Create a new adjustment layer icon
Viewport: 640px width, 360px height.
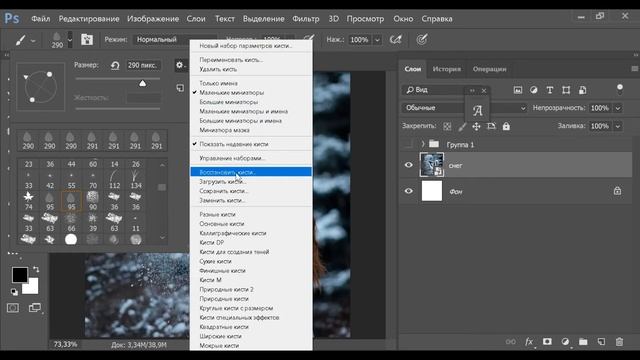565,342
